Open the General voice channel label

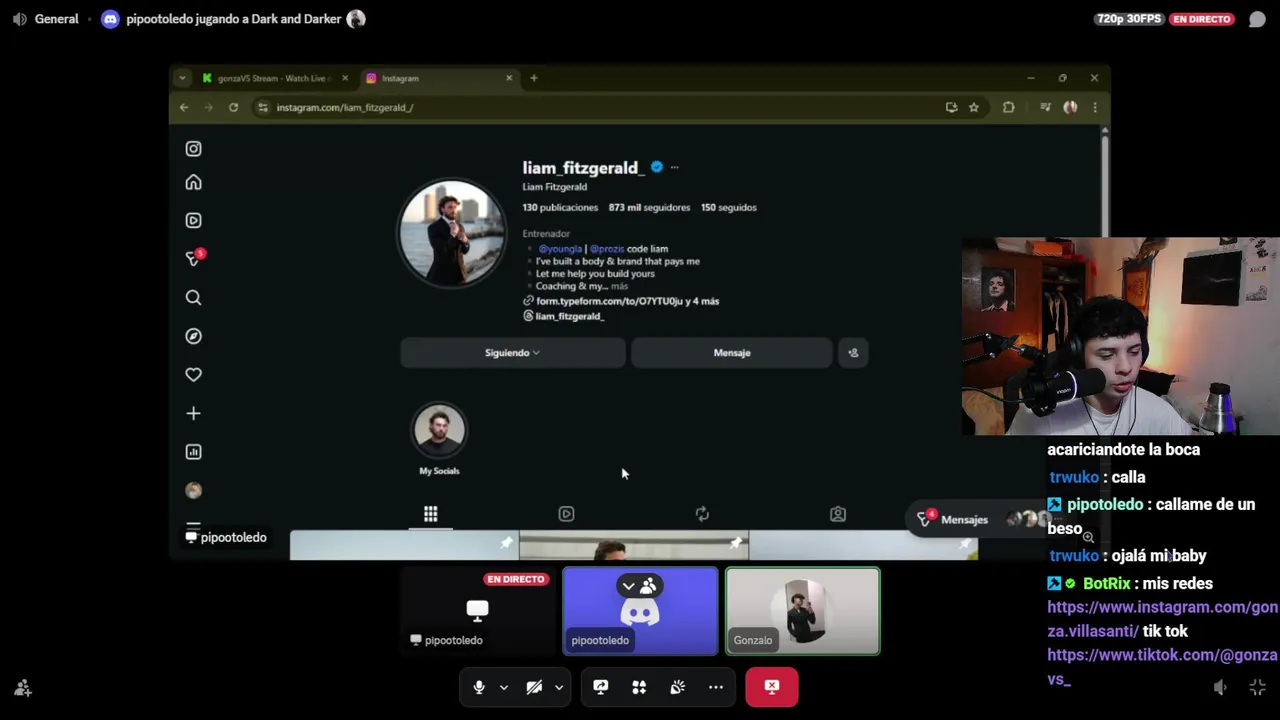[56, 19]
